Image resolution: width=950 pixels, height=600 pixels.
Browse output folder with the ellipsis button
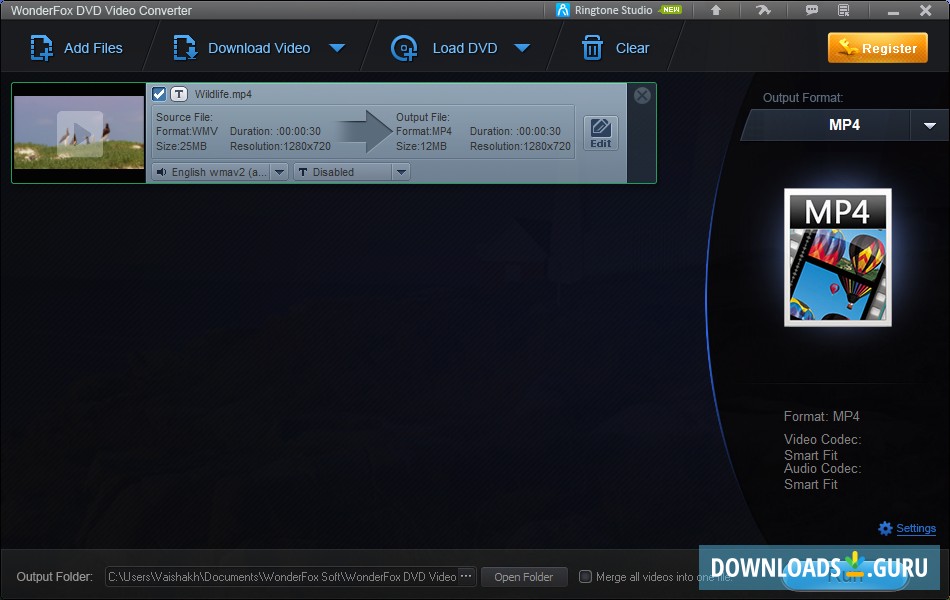pyautogui.click(x=466, y=576)
